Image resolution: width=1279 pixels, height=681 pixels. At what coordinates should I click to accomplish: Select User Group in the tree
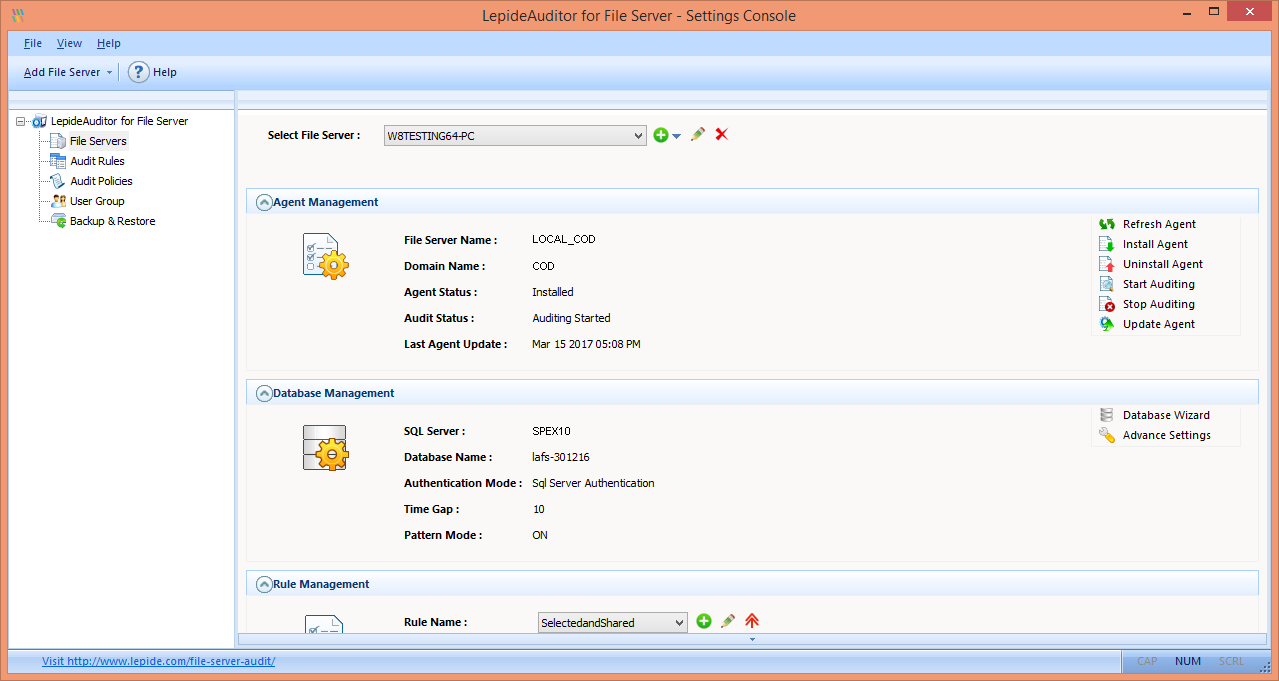(x=97, y=201)
